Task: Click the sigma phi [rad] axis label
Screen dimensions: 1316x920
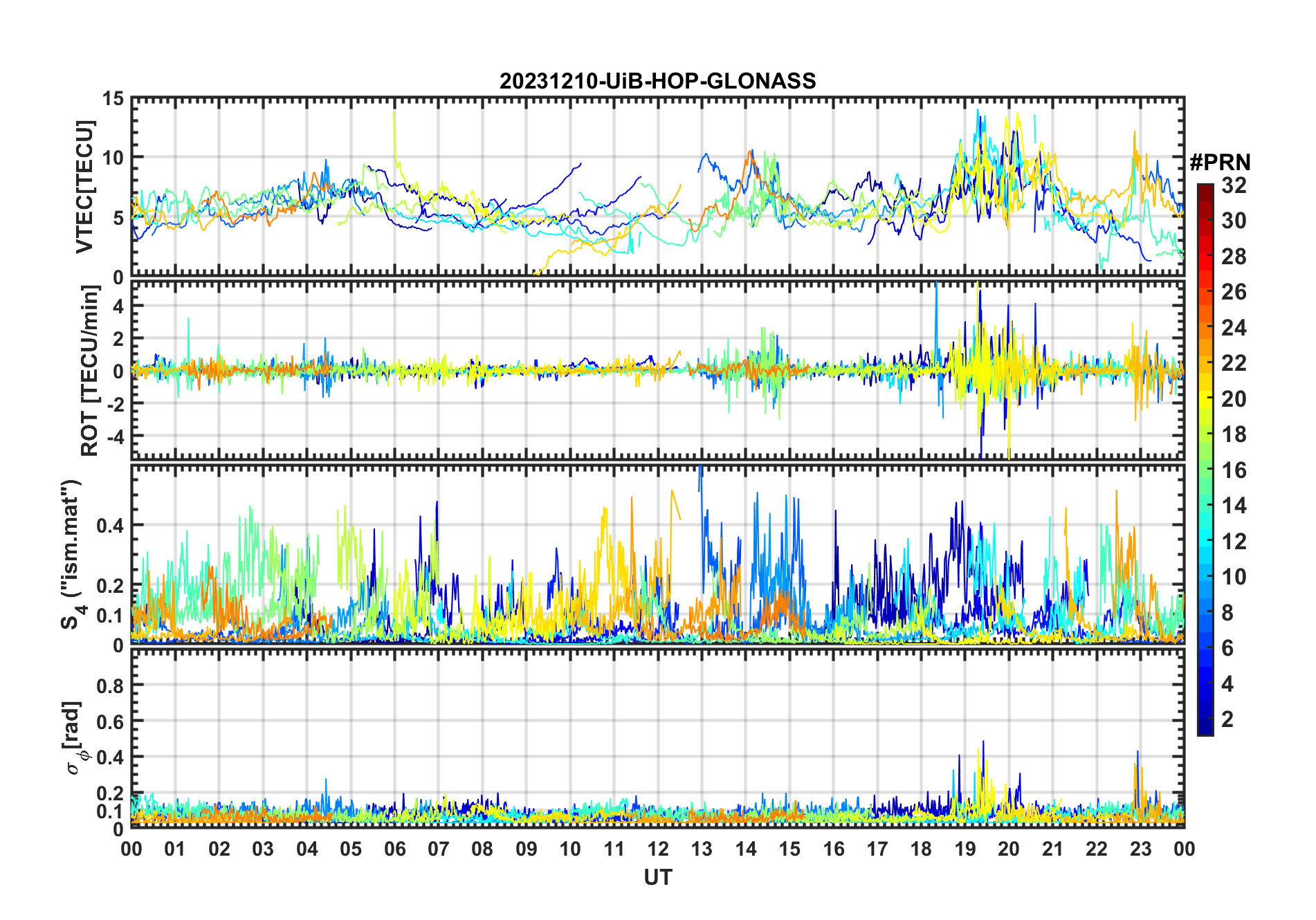Action: (73, 738)
